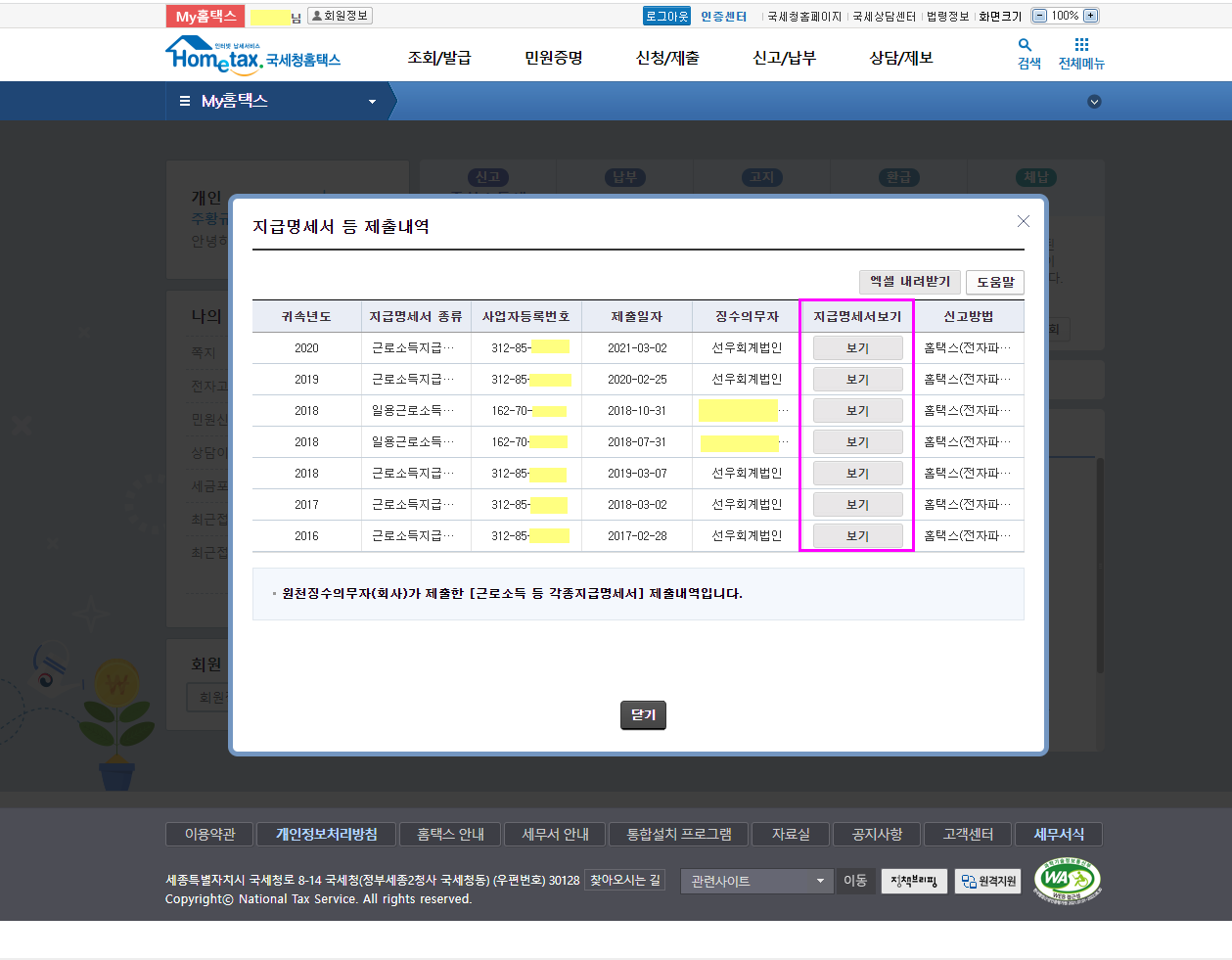Image resolution: width=1232 pixels, height=960 pixels.
Task: Open the 관련사이트 dropdown
Action: (x=757, y=881)
